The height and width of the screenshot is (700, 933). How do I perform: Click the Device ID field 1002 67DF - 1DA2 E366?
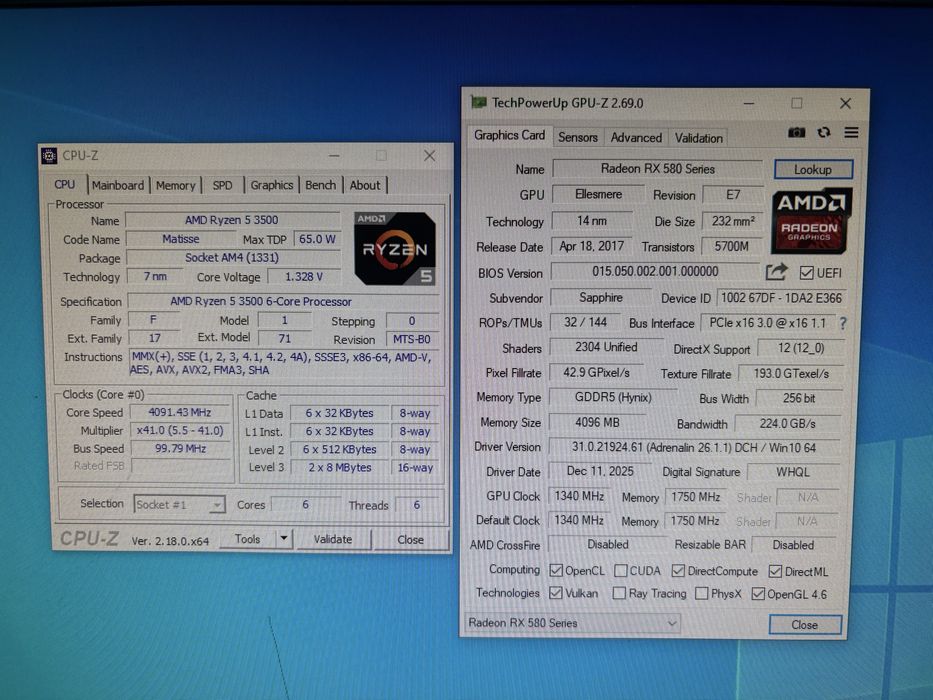[x=781, y=298]
